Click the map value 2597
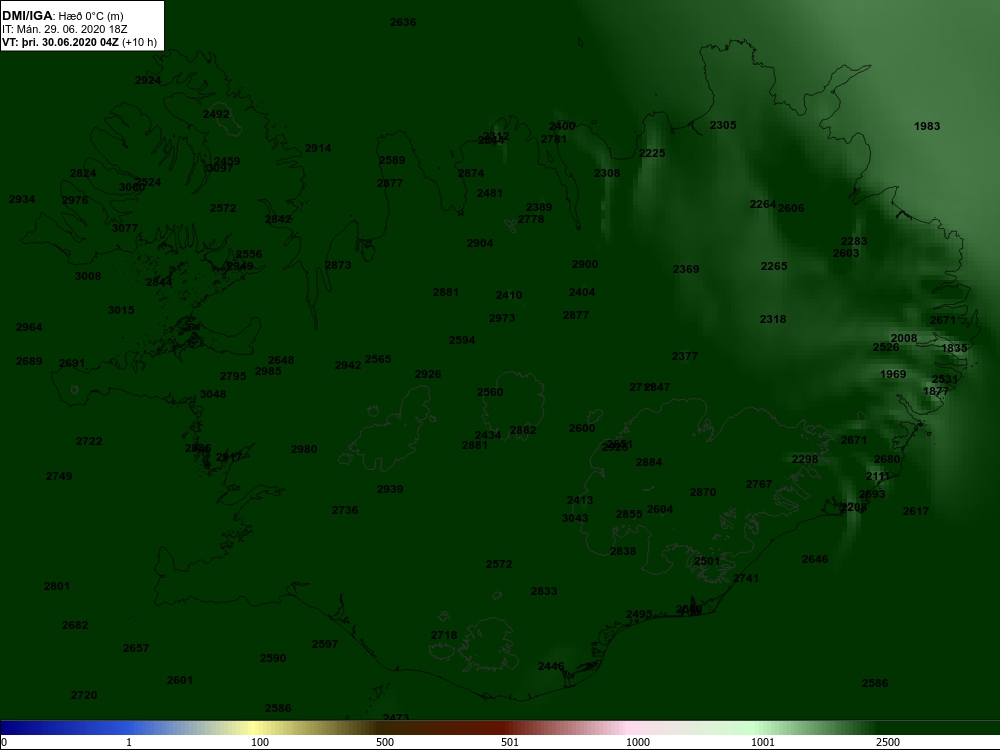 325,644
